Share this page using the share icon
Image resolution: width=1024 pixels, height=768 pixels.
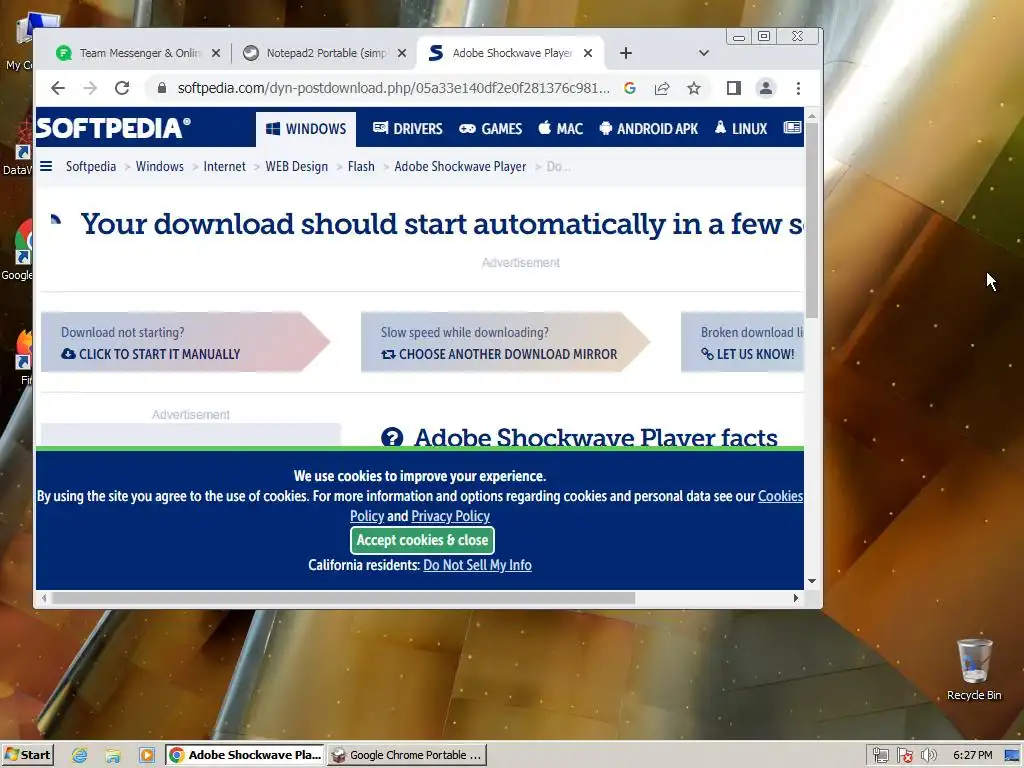click(x=662, y=88)
